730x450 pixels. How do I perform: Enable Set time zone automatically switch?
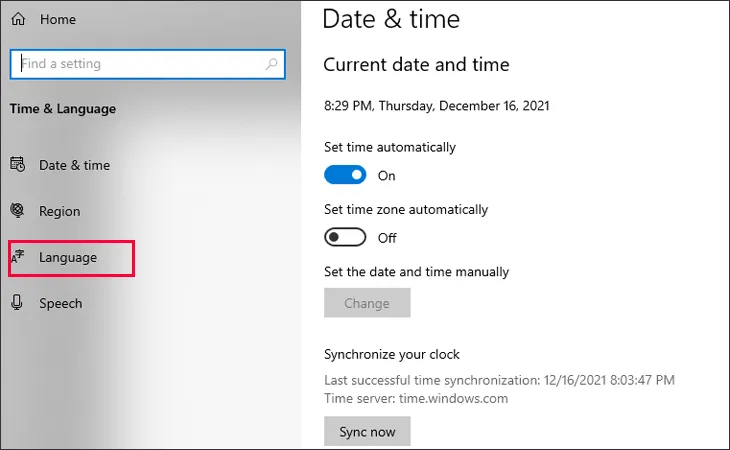346,238
